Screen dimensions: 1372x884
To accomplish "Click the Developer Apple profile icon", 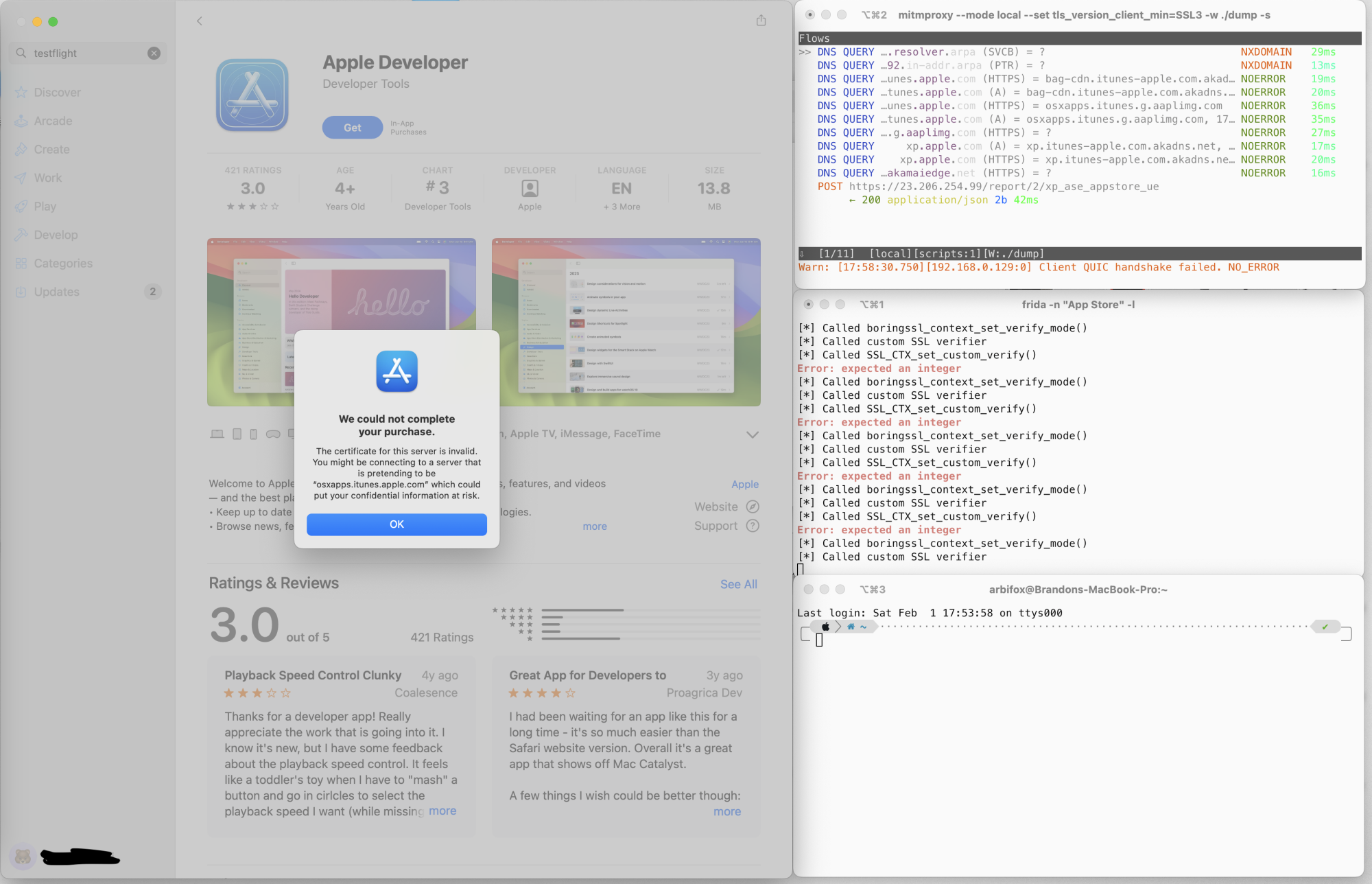I will [x=530, y=188].
